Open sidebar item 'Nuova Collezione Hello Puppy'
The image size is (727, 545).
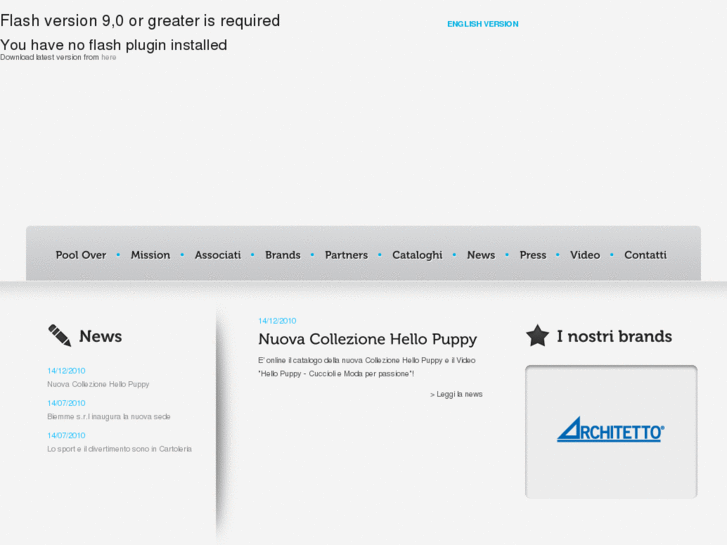point(98,384)
